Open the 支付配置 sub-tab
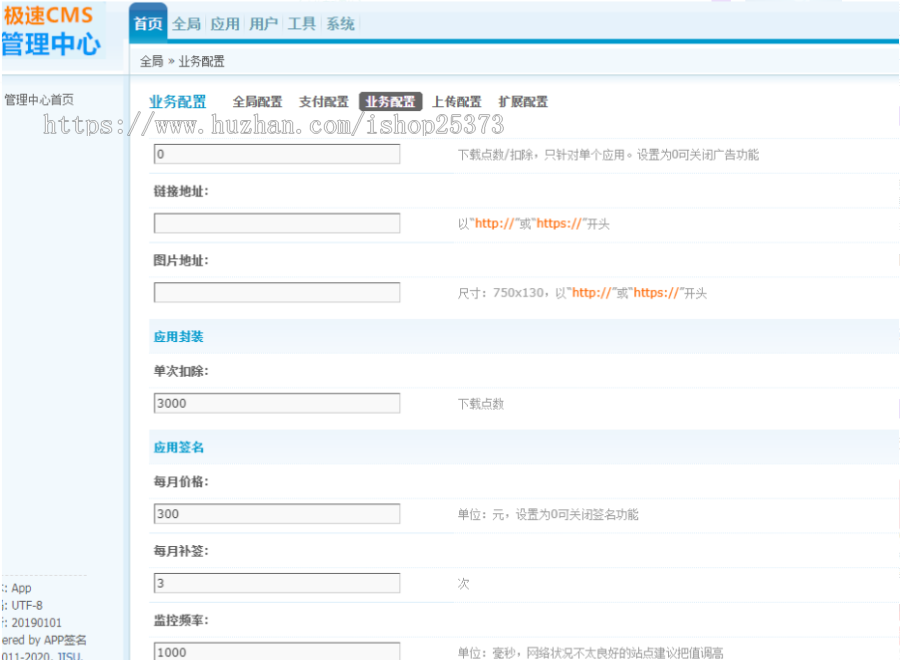 coord(323,102)
